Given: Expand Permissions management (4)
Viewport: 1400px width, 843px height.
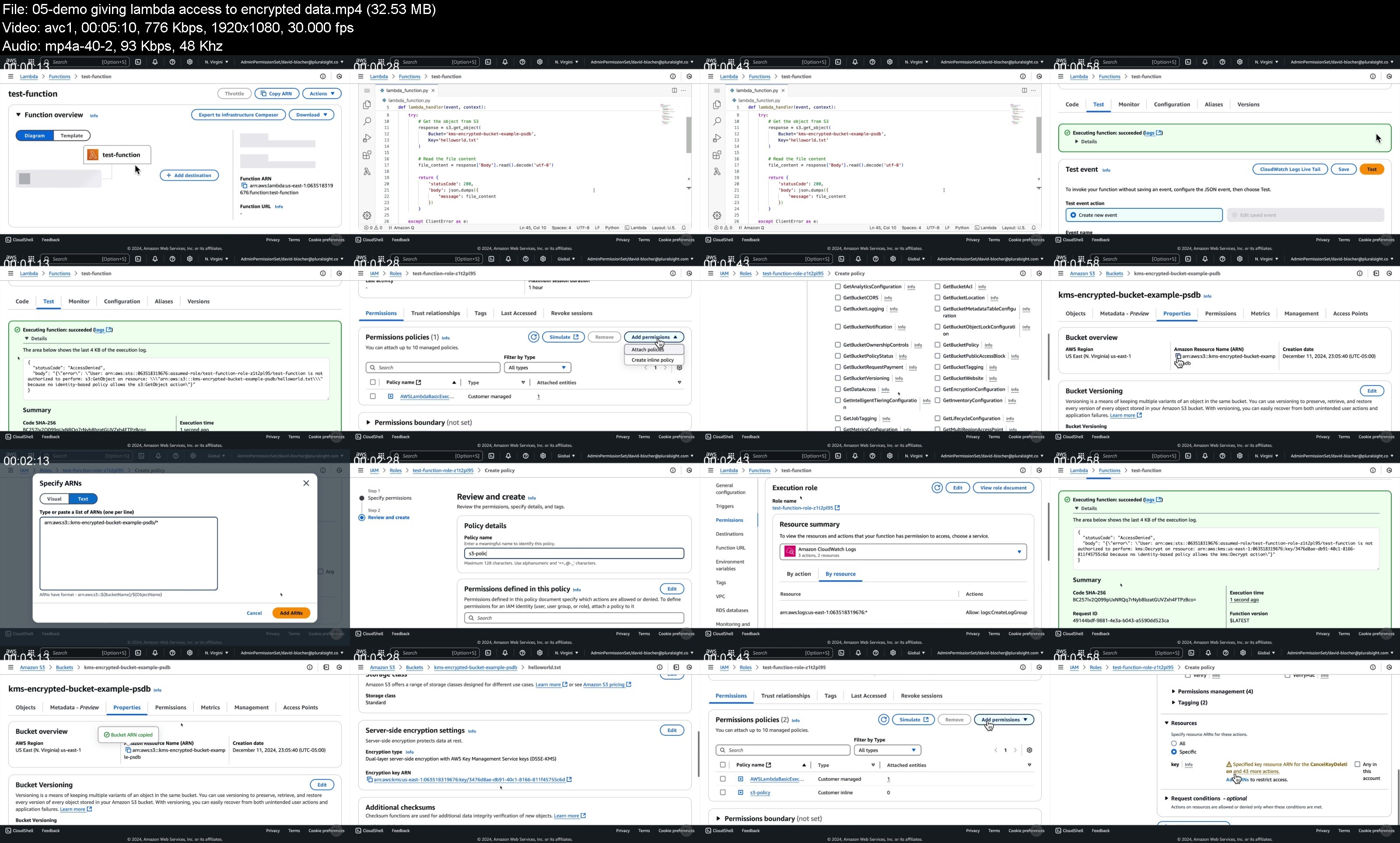Looking at the screenshot, I should [1174, 692].
